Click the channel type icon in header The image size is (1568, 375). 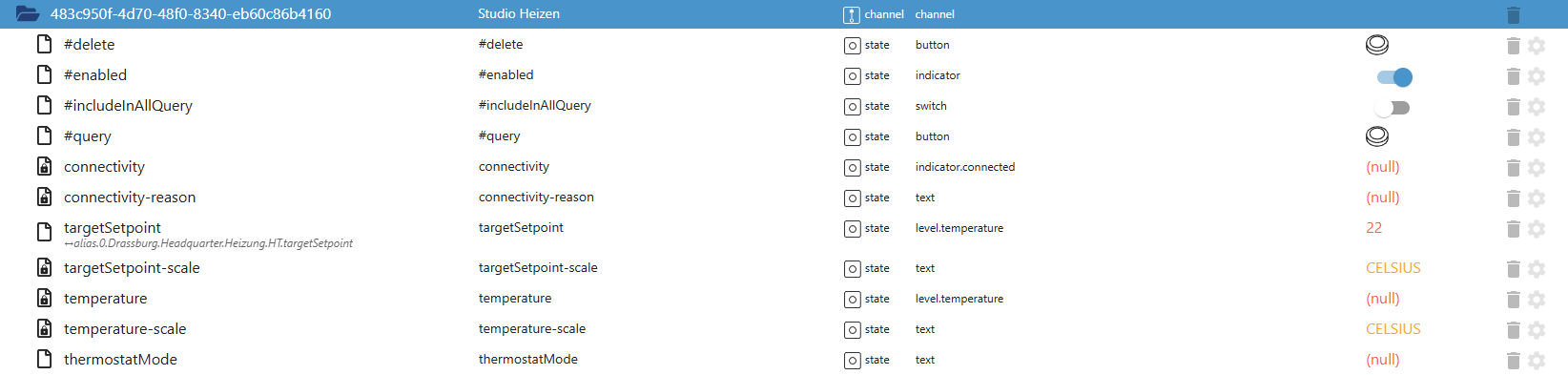[852, 15]
